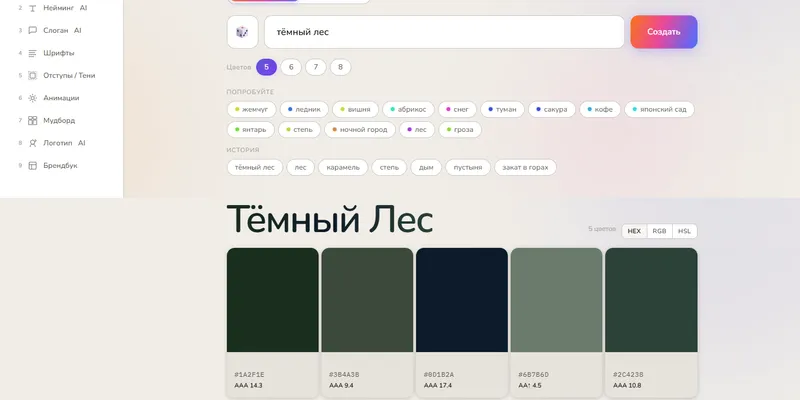Open the Мудборд section
The width and height of the screenshot is (800, 400).
61,120
